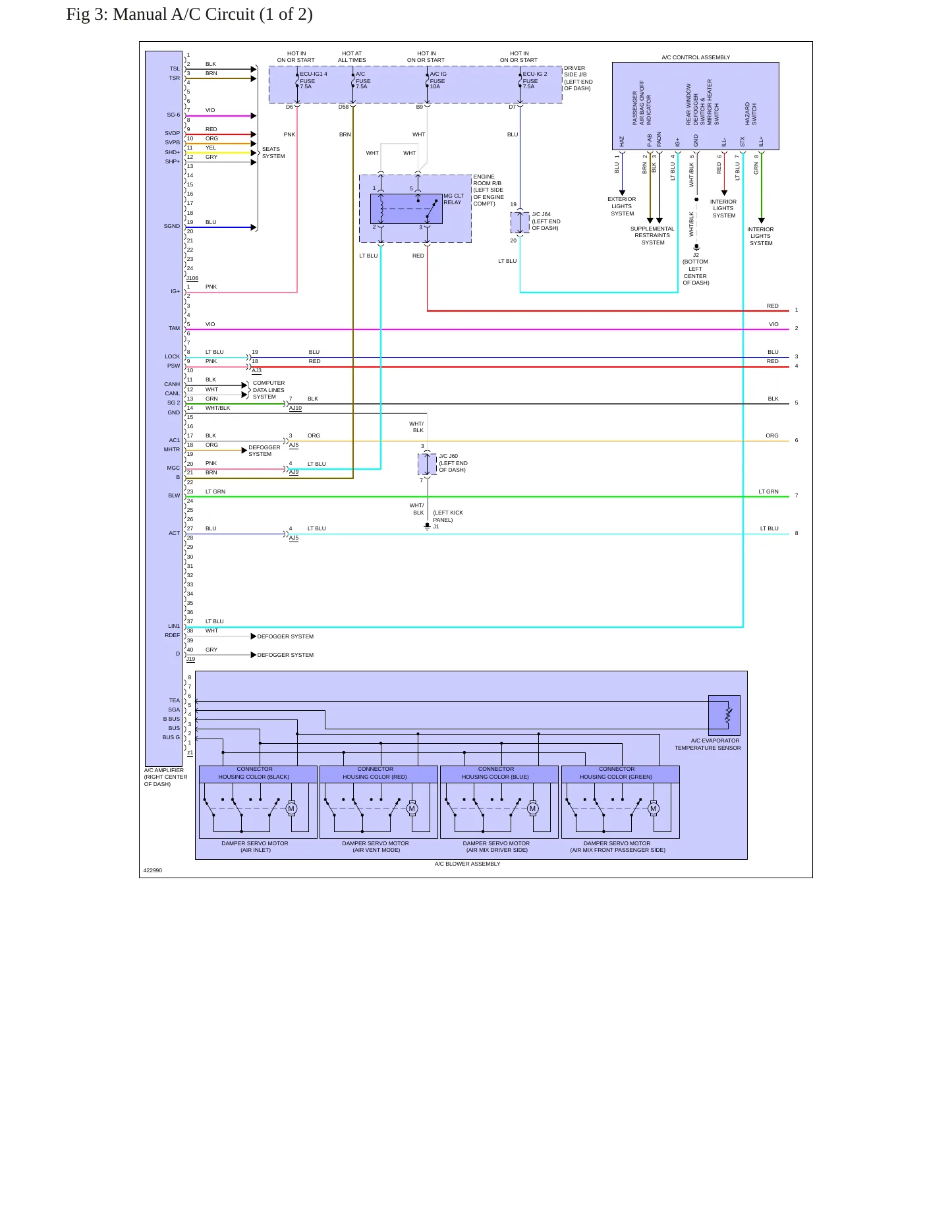Click the "A/C AMPLIFIER (RIGHT CENTER OF DASH)" label

click(166, 777)
